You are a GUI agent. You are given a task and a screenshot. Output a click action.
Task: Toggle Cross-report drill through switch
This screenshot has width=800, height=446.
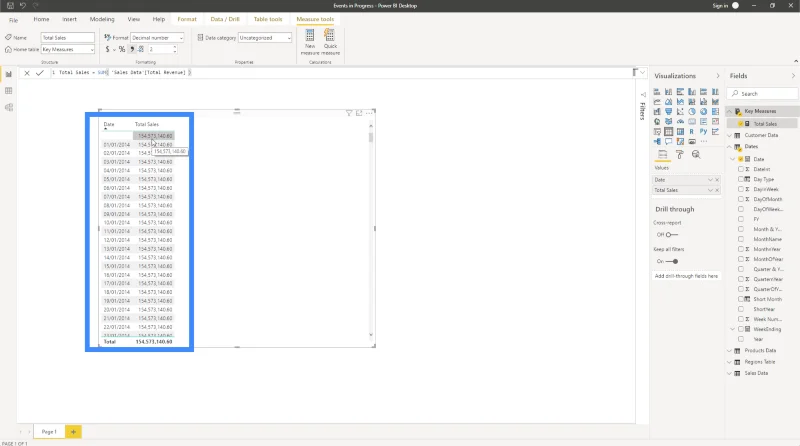point(671,235)
